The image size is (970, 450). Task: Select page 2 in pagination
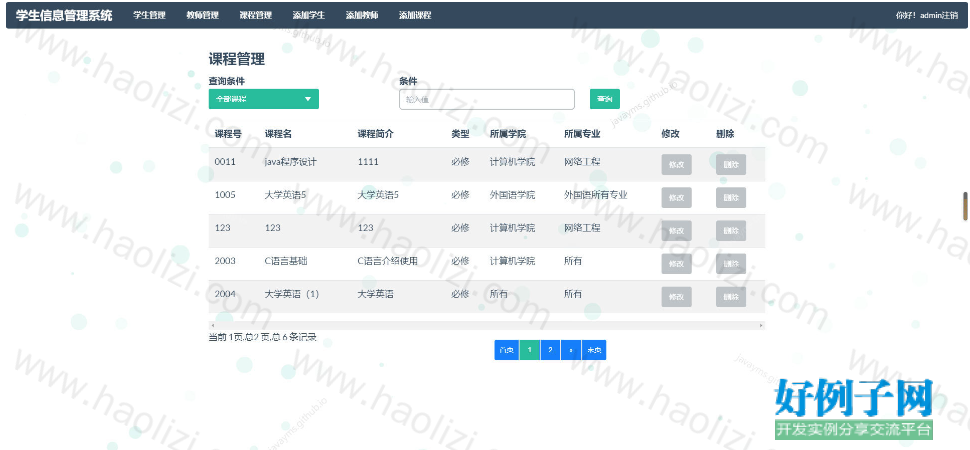(x=550, y=350)
